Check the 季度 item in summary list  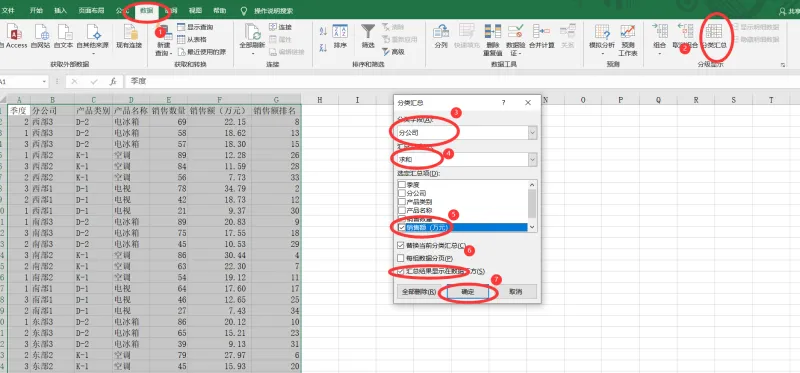(x=402, y=185)
